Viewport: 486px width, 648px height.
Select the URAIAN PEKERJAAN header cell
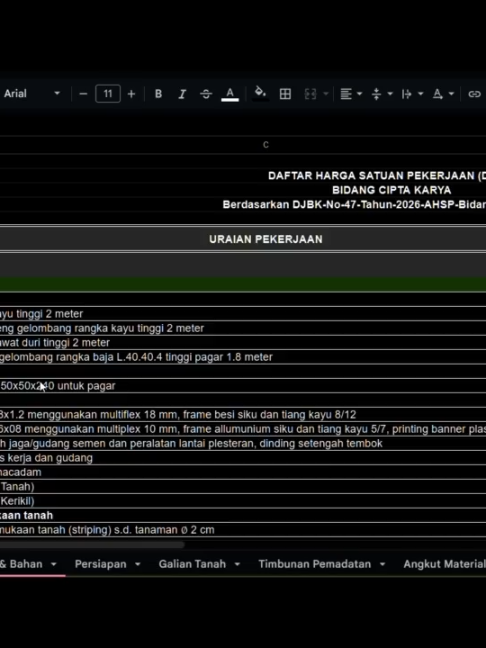point(266,239)
